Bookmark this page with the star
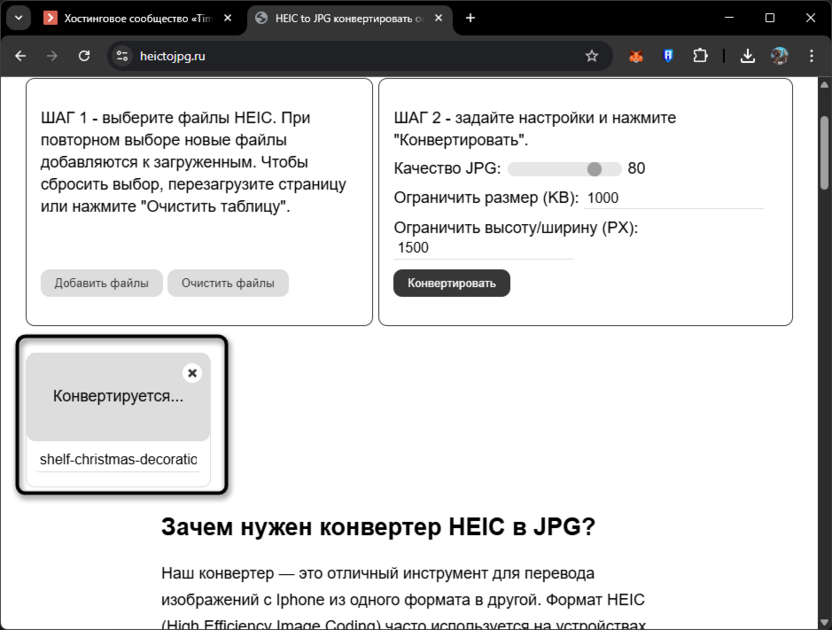The height and width of the screenshot is (630, 832). (592, 57)
